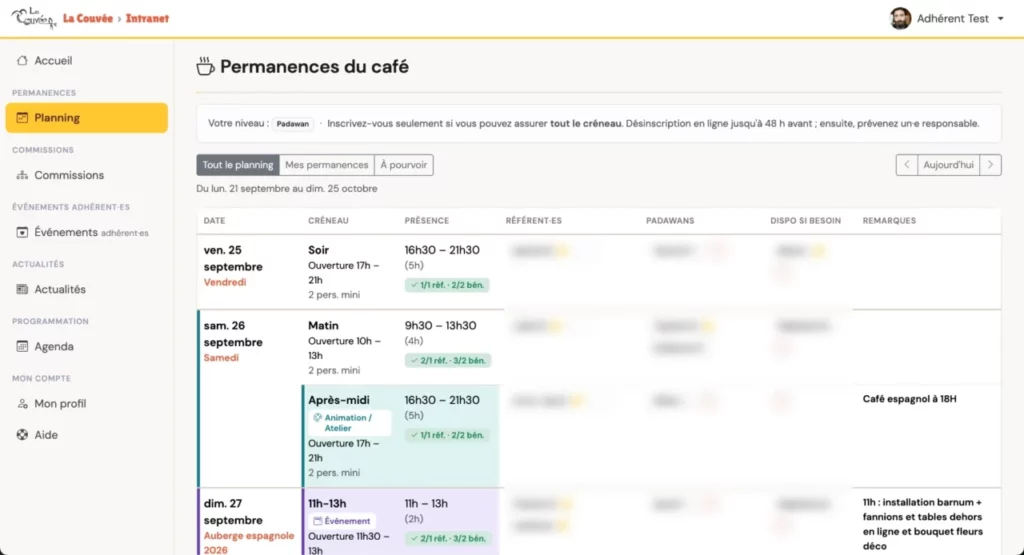Click the Auberge espagnole 2026 label
This screenshot has width=1024, height=555.
249,543
